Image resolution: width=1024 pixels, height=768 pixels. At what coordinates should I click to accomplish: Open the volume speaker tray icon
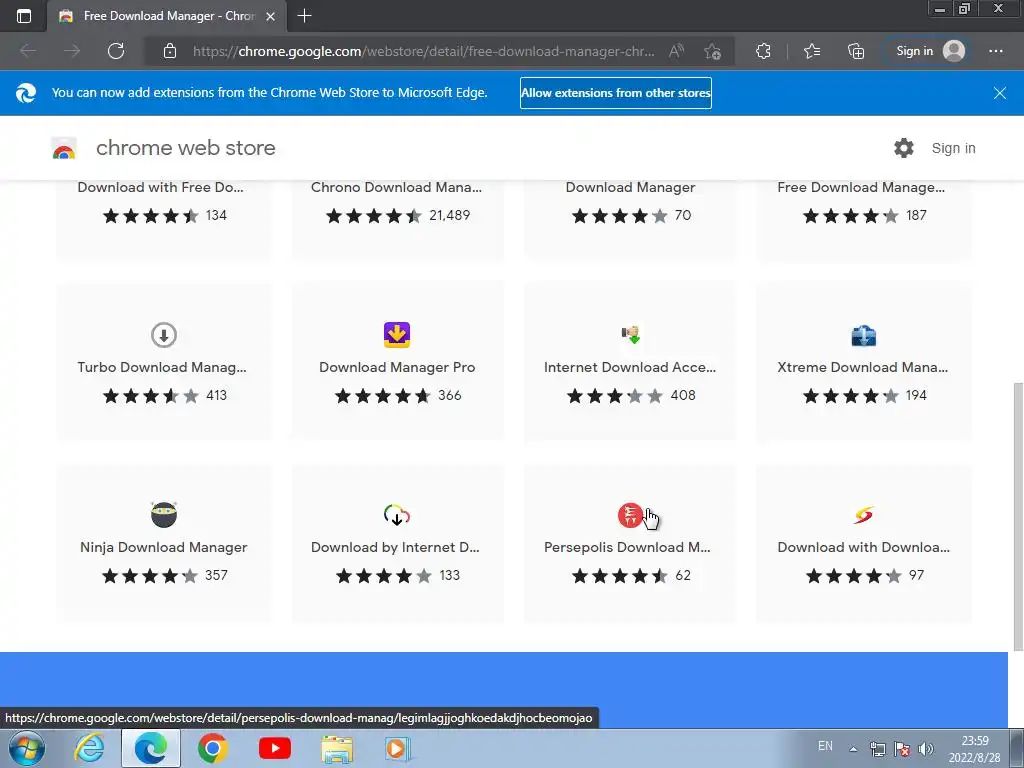point(925,749)
